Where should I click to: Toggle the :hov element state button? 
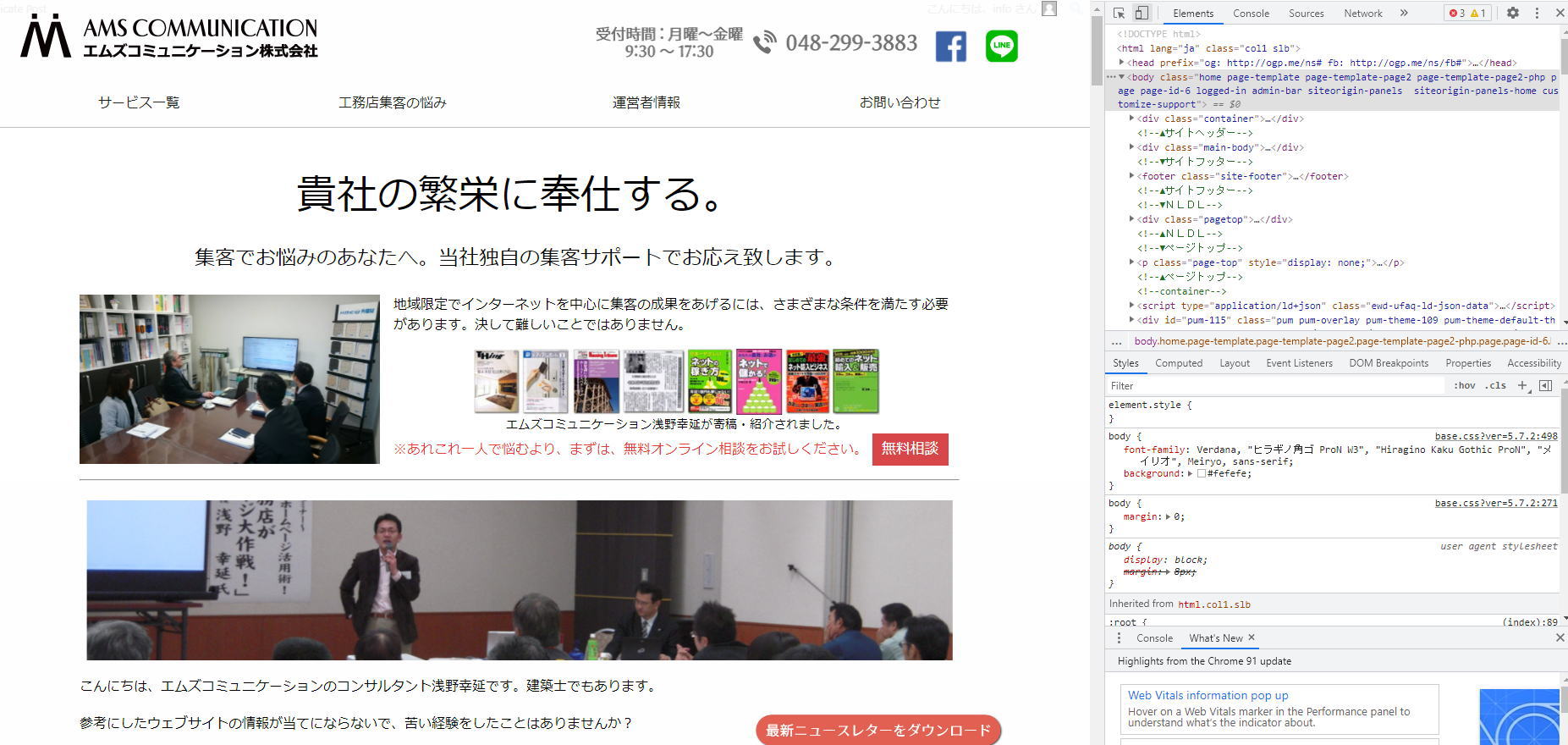[1465, 386]
